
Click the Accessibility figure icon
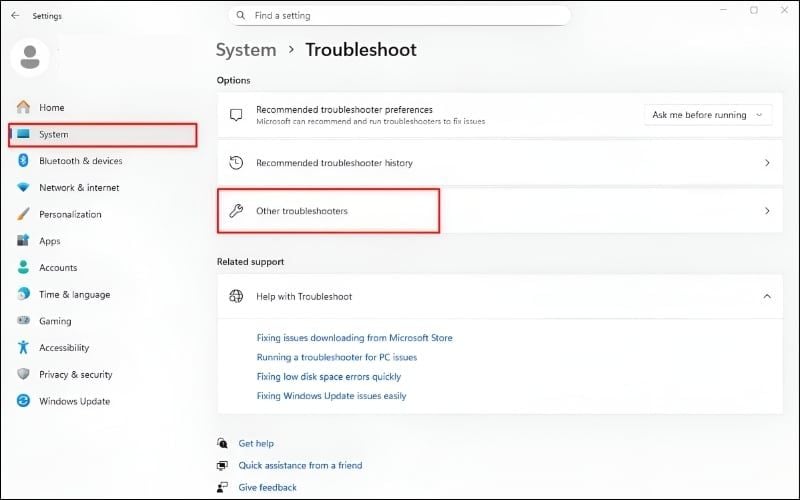pyautogui.click(x=23, y=347)
